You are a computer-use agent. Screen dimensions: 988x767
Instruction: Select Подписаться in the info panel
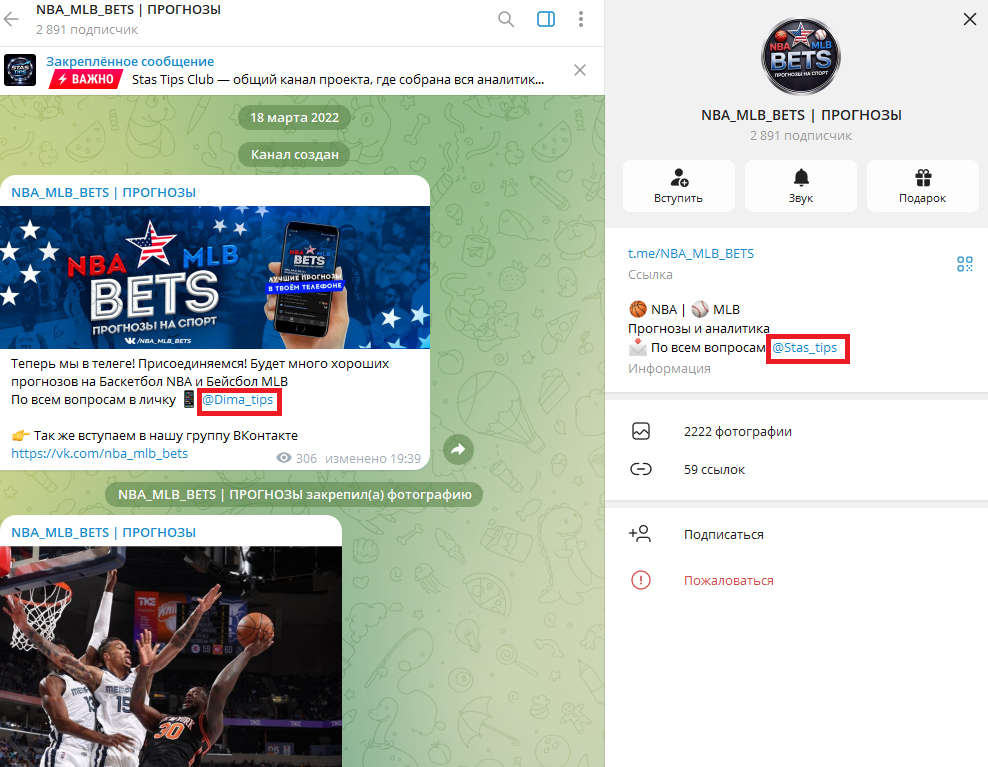(796, 534)
